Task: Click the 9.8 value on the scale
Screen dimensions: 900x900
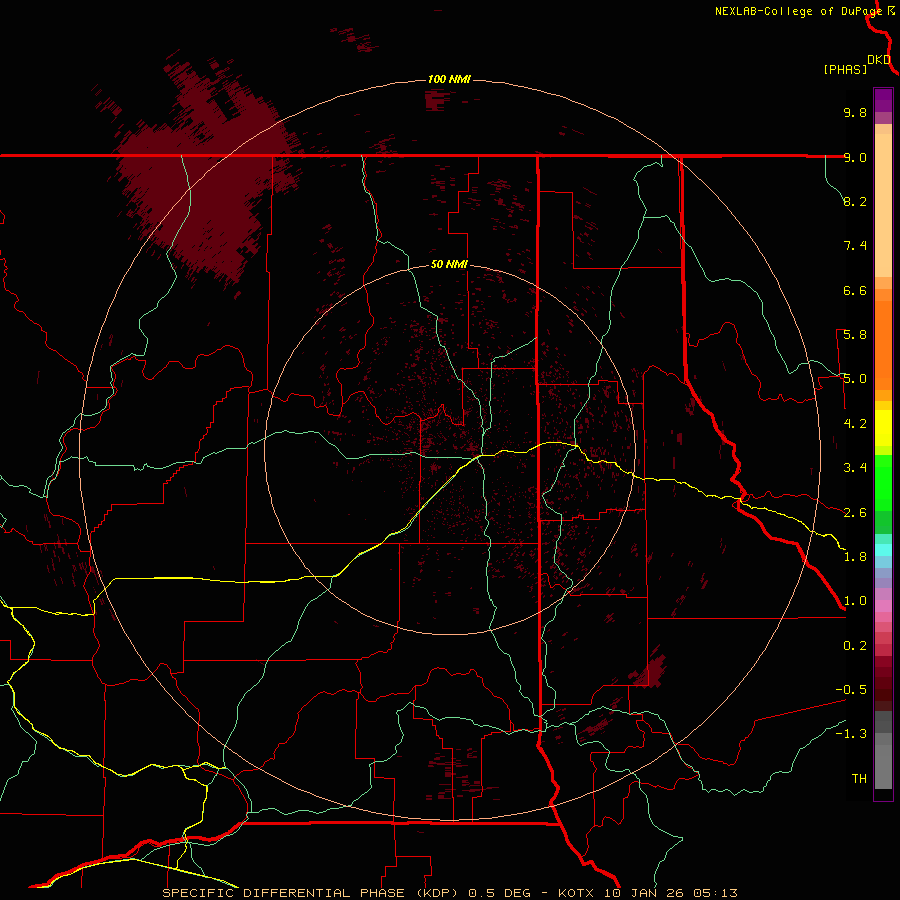Action: point(855,112)
